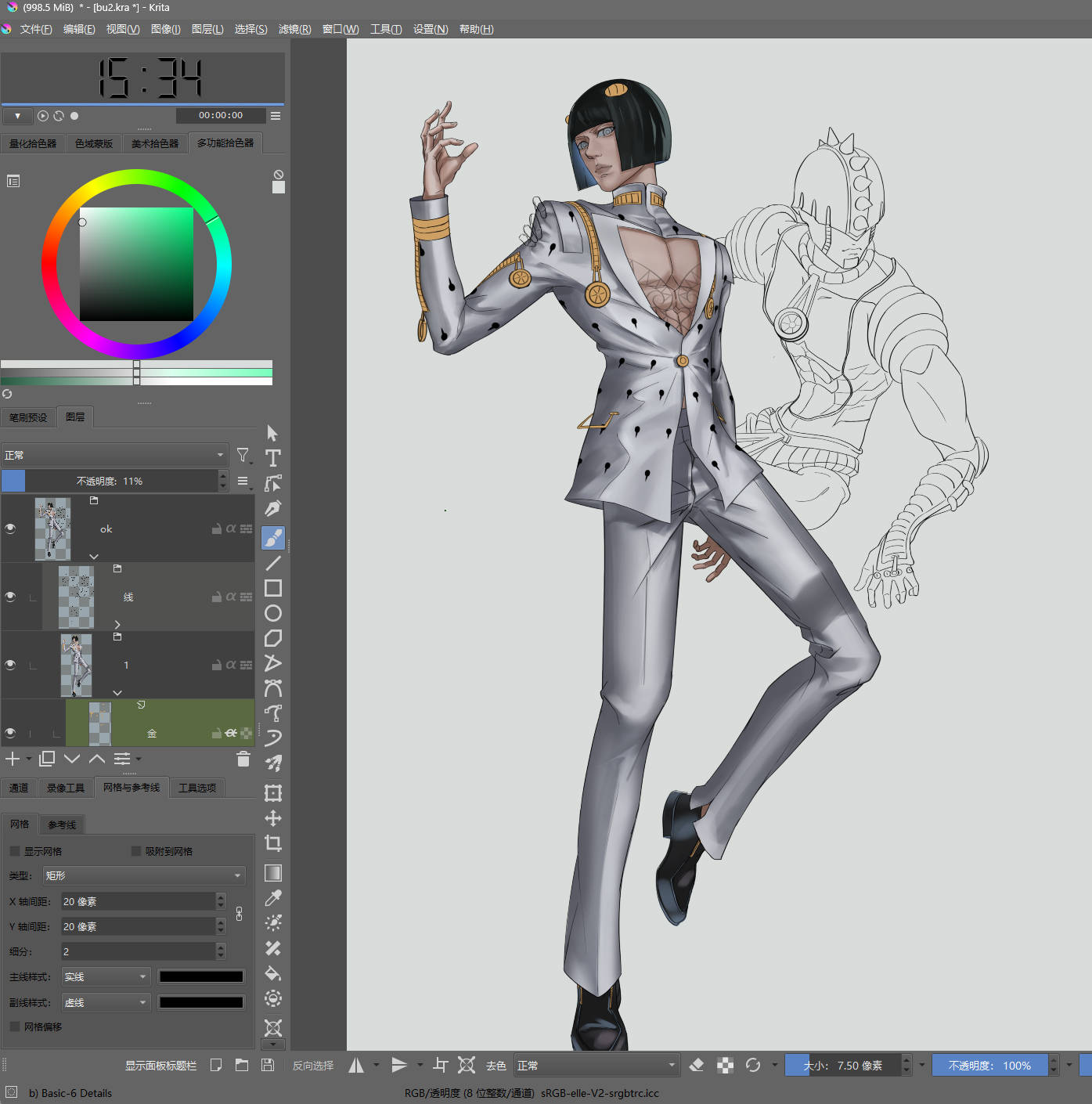
Task: Open the 滤镜 menu
Action: (294, 29)
